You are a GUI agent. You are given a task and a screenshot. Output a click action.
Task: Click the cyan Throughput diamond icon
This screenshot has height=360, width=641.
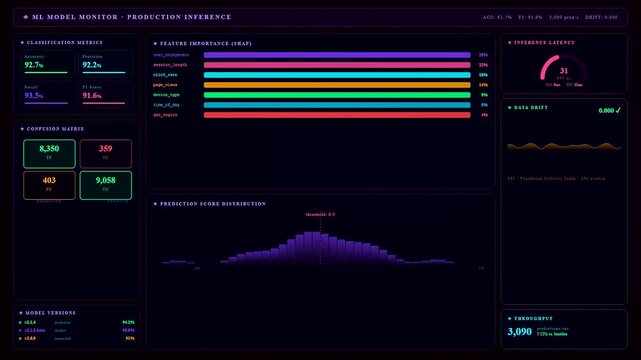tap(509, 318)
